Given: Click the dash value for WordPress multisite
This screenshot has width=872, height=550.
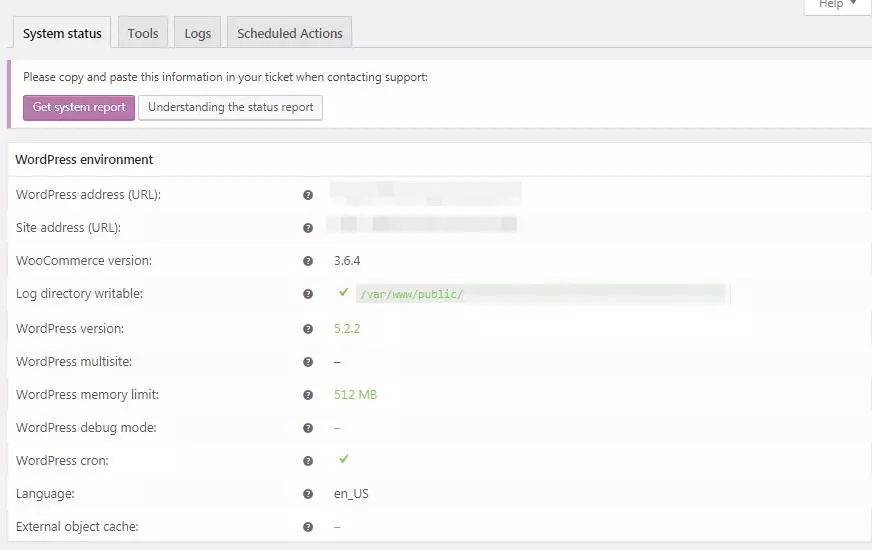Looking at the screenshot, I should [x=337, y=362].
